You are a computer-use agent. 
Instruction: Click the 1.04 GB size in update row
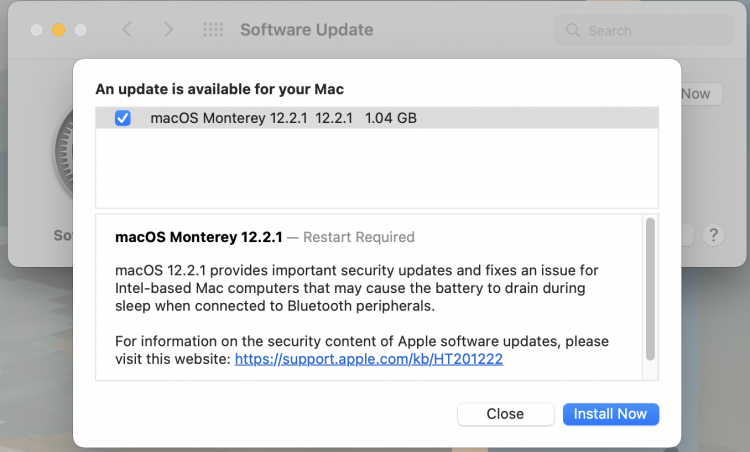tap(391, 118)
